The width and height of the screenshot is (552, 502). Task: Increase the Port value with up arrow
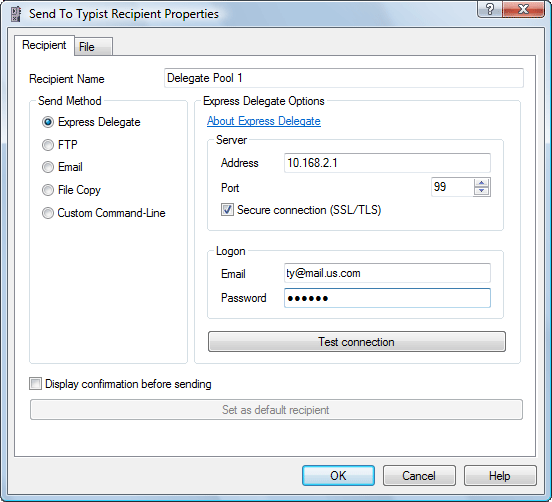pos(482,183)
